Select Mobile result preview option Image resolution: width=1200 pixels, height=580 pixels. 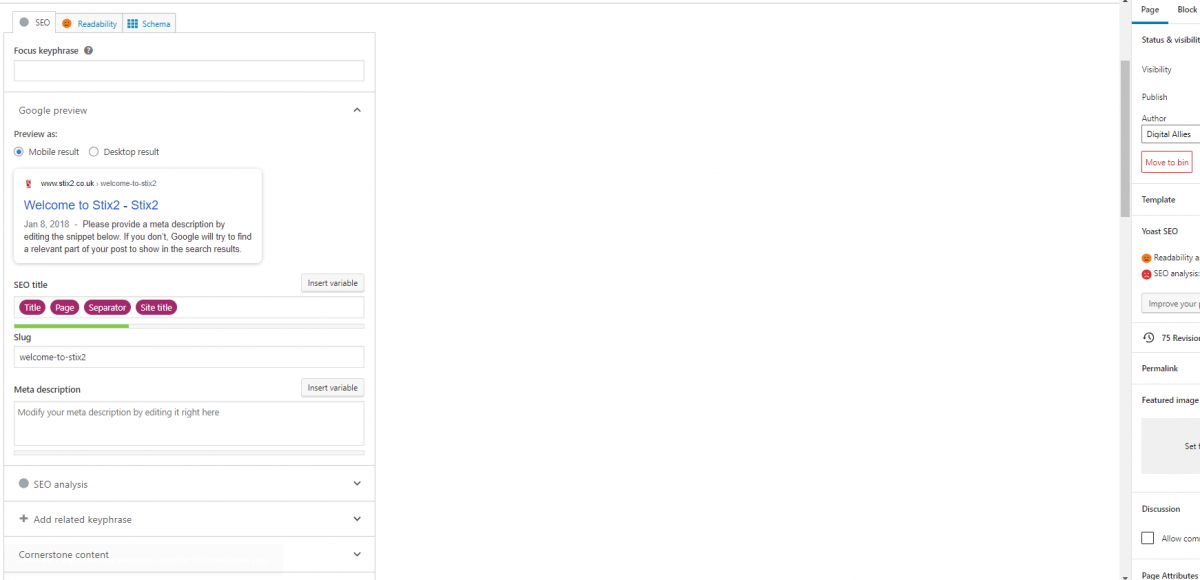[19, 152]
